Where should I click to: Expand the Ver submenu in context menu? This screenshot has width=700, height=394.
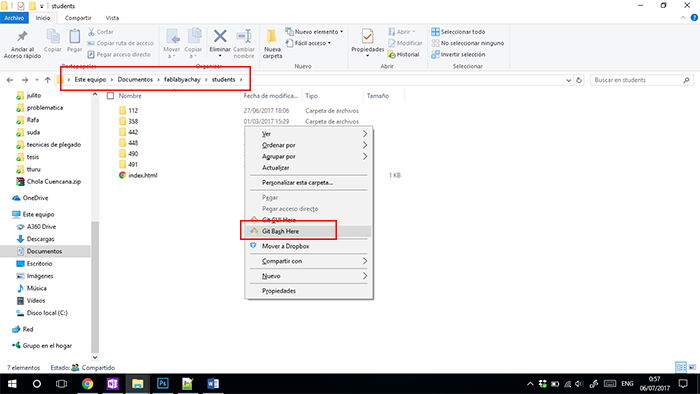(x=309, y=134)
